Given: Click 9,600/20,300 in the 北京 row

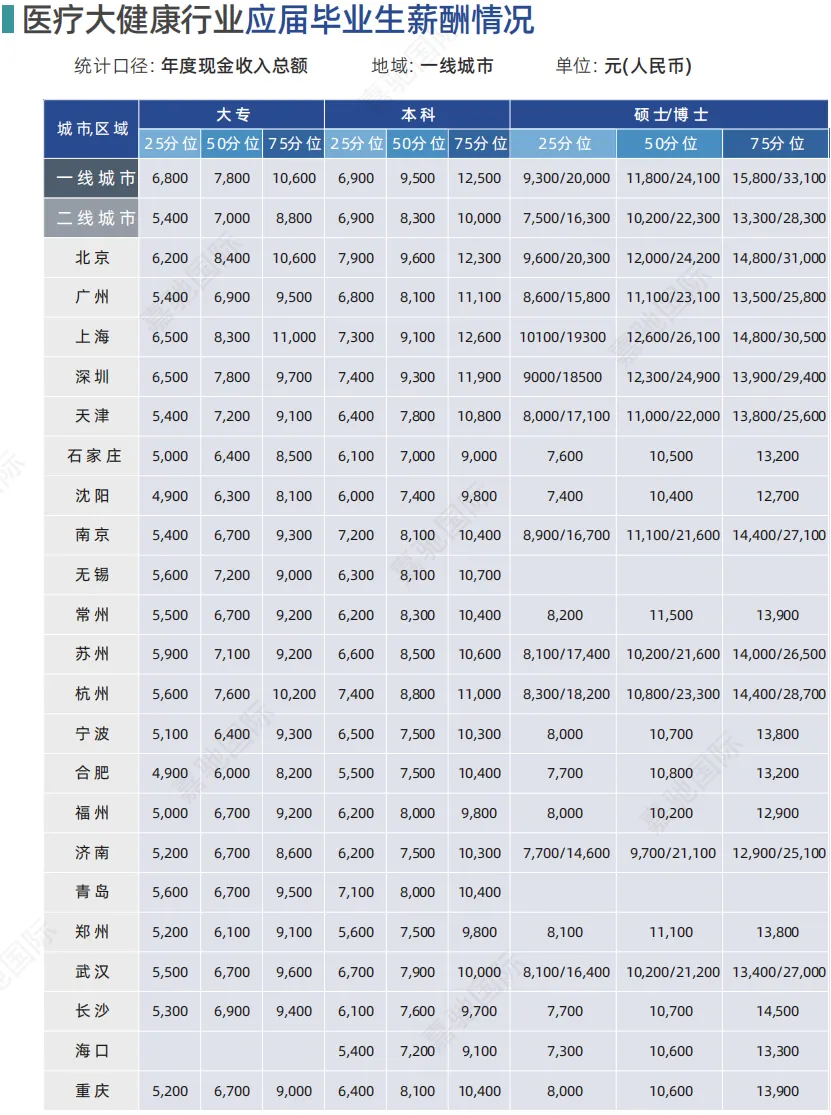Looking at the screenshot, I should coord(566,258).
